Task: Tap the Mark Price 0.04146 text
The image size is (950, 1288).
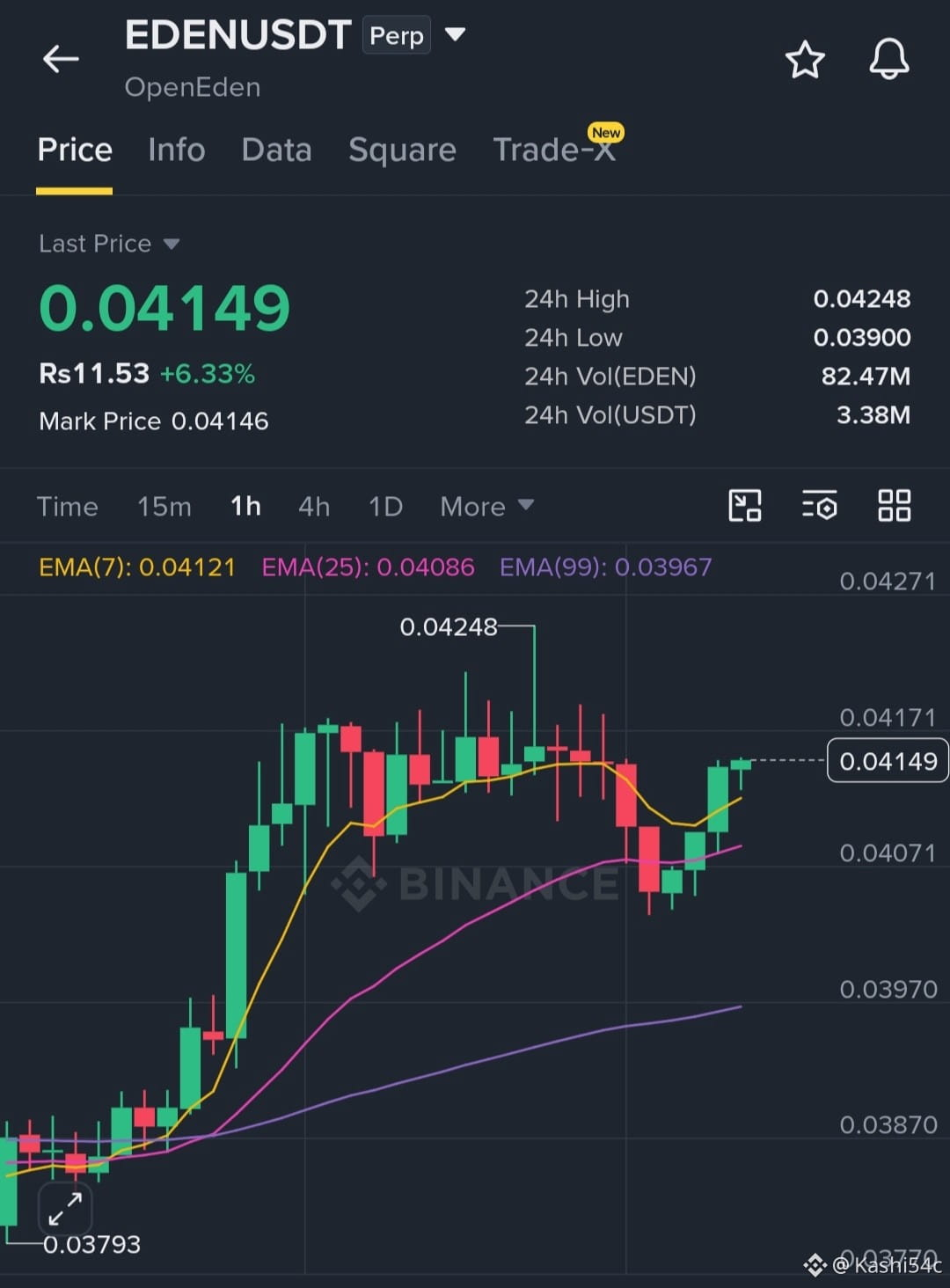Action: (154, 421)
